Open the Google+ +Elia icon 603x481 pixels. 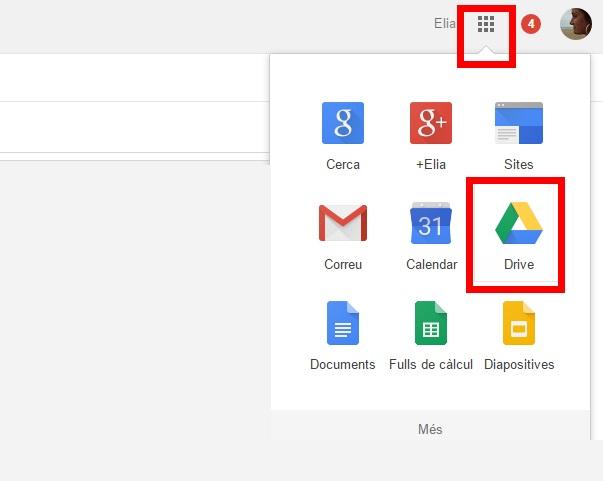tap(430, 123)
